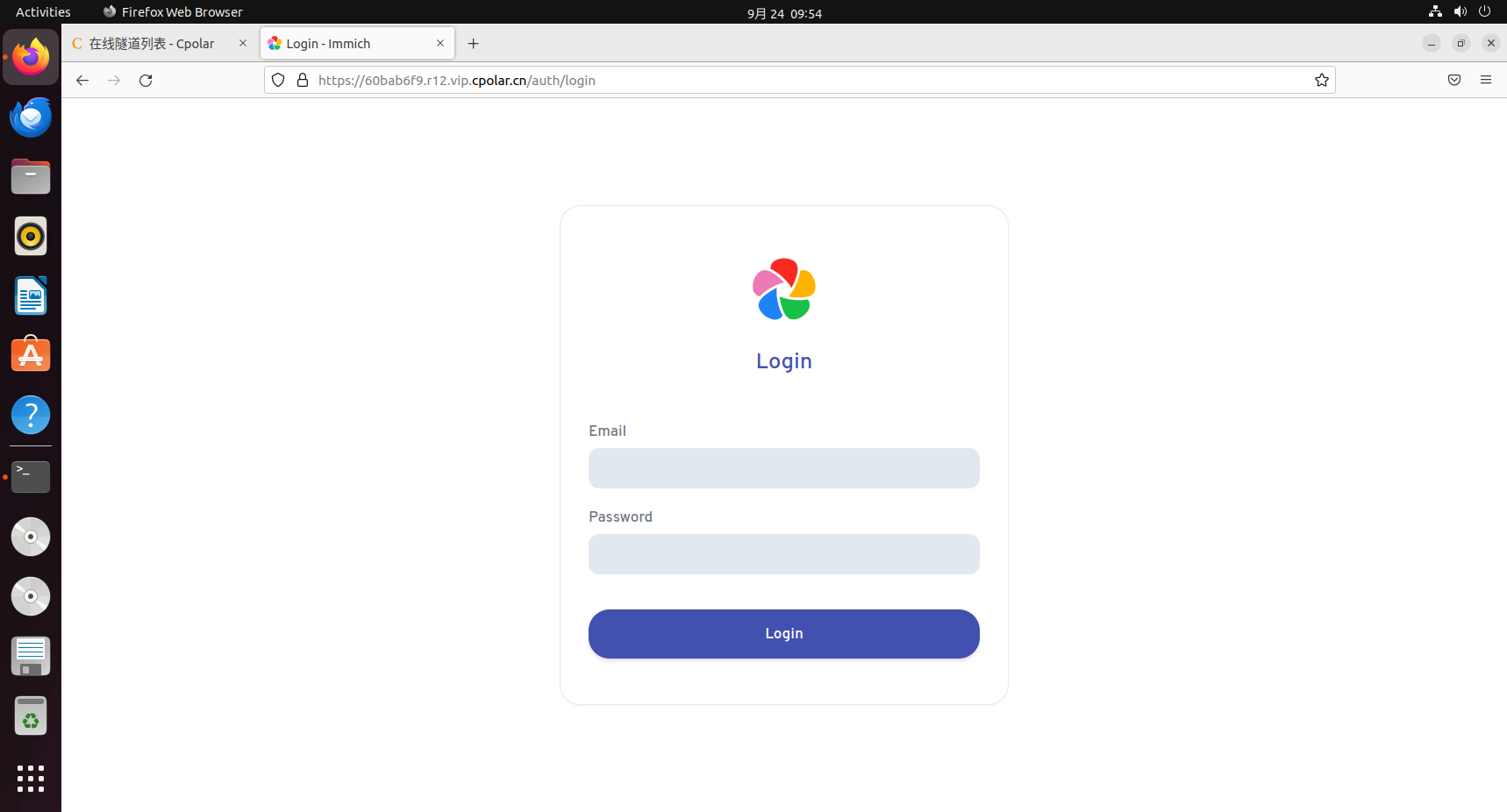
Task: Open the Help application
Action: (31, 415)
